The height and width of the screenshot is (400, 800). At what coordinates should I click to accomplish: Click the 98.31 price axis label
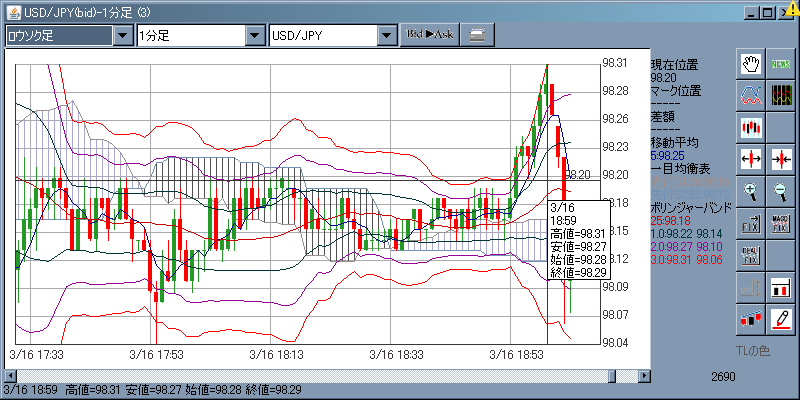pos(614,63)
